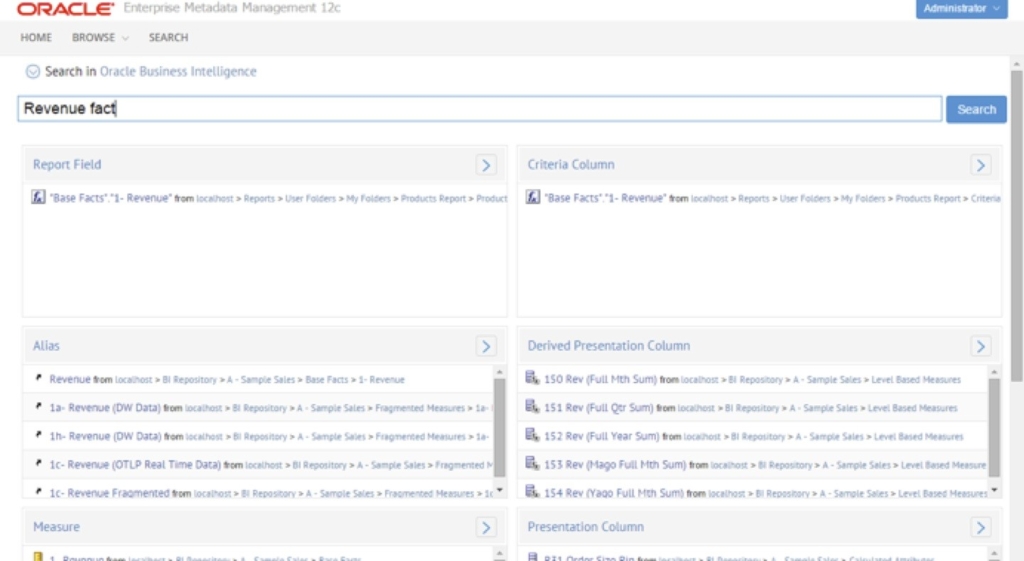
Task: Click Alias panel scrollbar down arrow
Action: tap(500, 490)
